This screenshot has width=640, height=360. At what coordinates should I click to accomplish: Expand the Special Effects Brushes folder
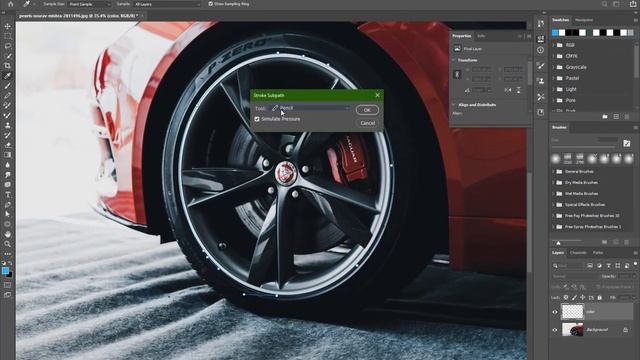click(554, 204)
